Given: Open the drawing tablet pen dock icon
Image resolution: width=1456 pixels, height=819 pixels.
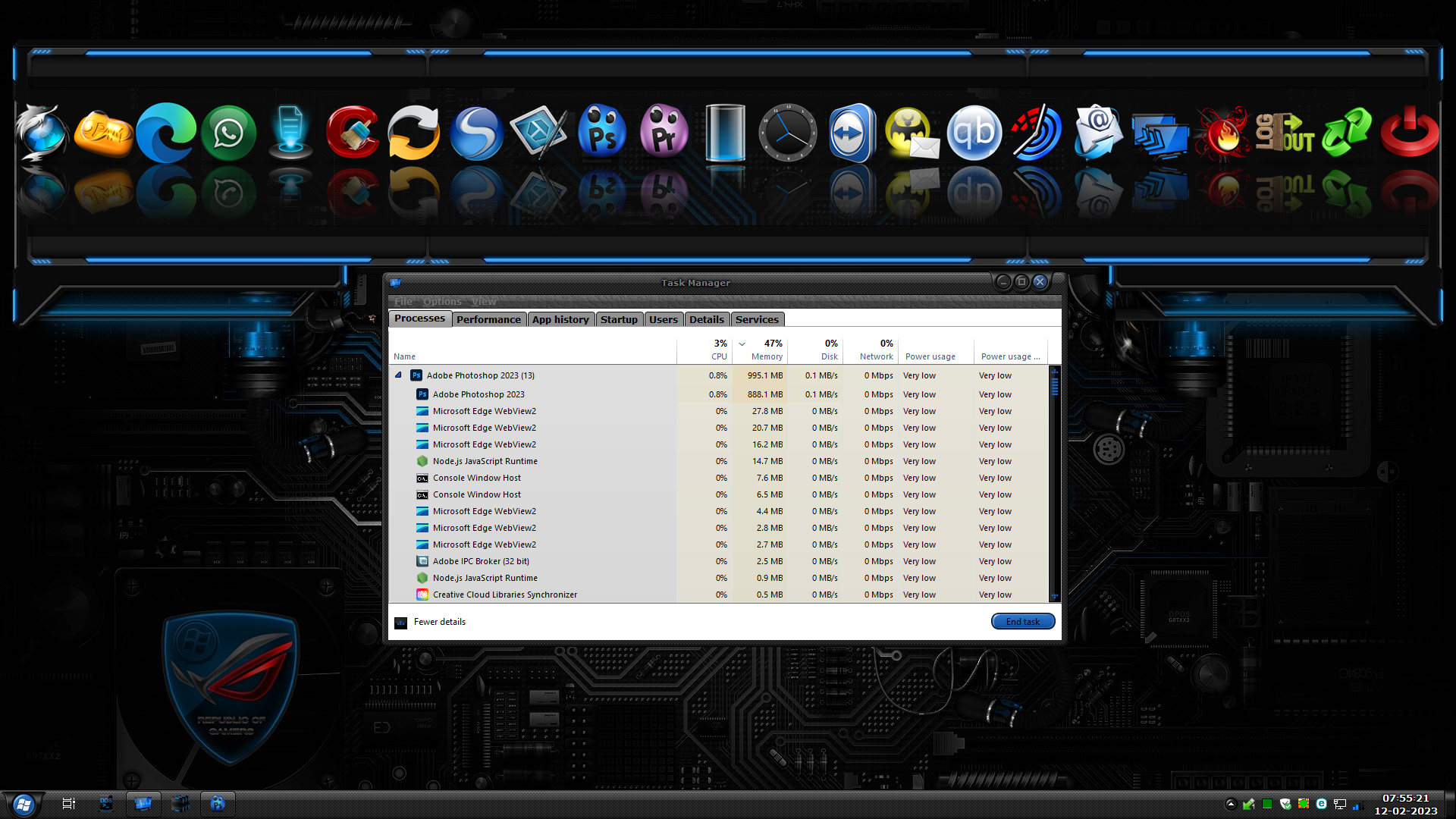Looking at the screenshot, I should tap(538, 133).
